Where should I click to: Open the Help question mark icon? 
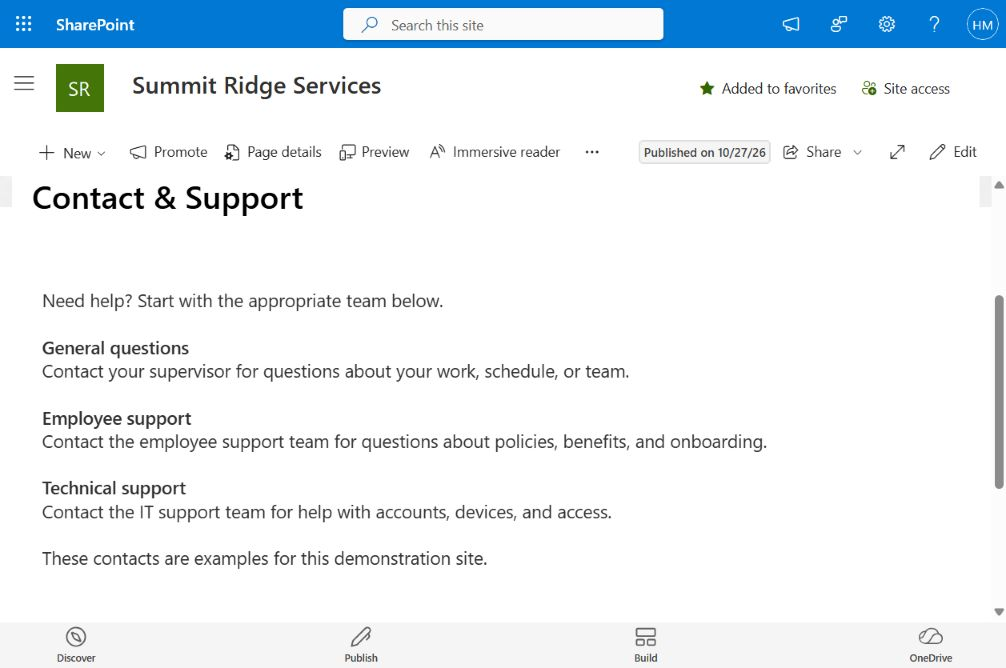pyautogui.click(x=934, y=24)
